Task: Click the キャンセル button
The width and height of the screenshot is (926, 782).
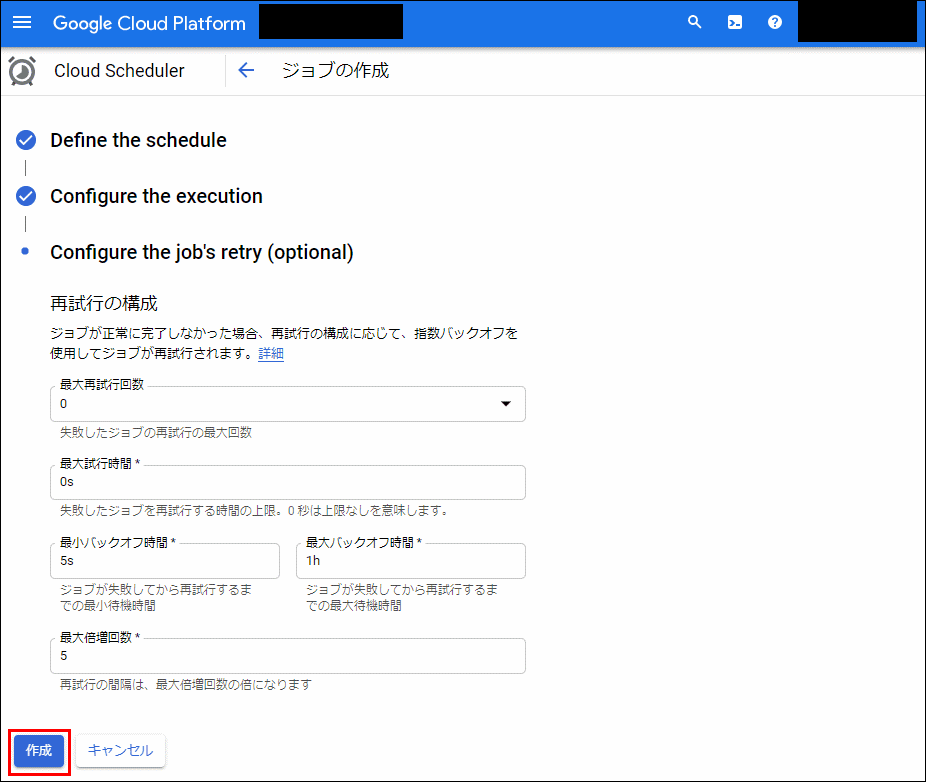Action: click(120, 751)
